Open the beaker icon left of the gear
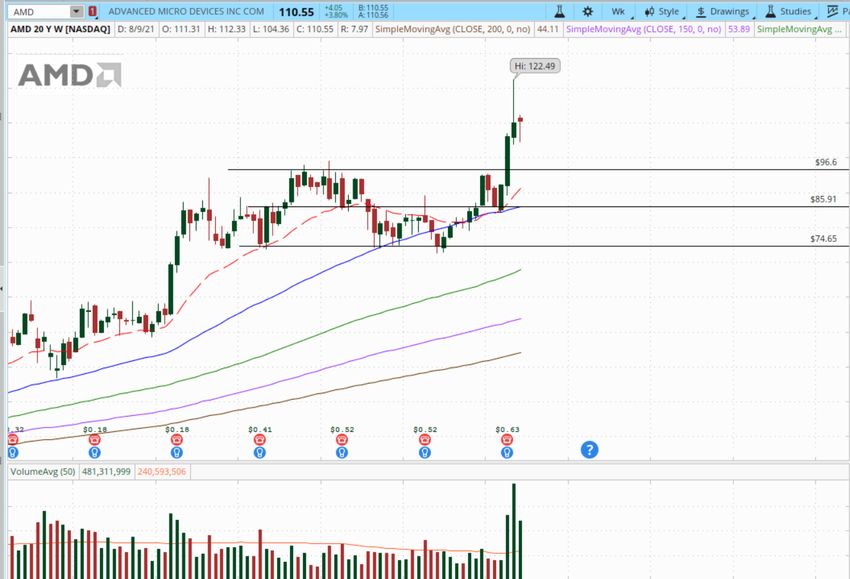This screenshot has width=850, height=579. coord(559,11)
